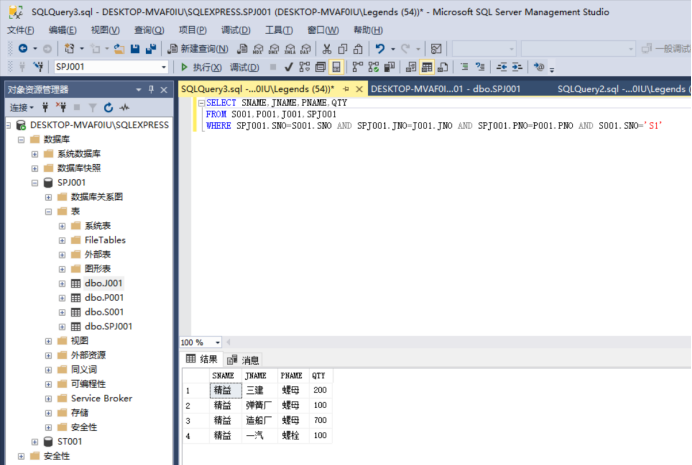
Task: Click the Paste clipboard icon
Action: [x=358, y=49]
